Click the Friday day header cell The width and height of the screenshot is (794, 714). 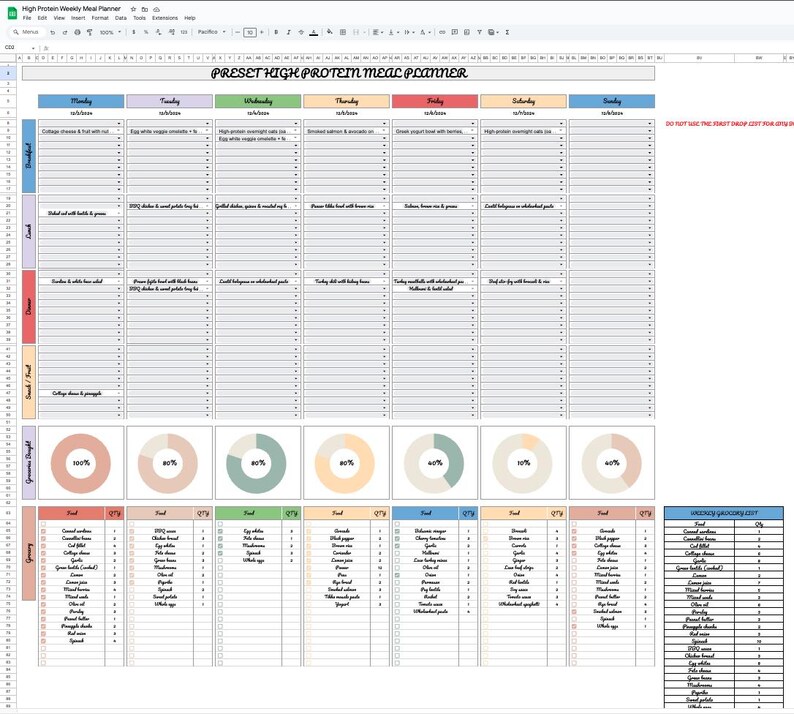[x=435, y=101]
